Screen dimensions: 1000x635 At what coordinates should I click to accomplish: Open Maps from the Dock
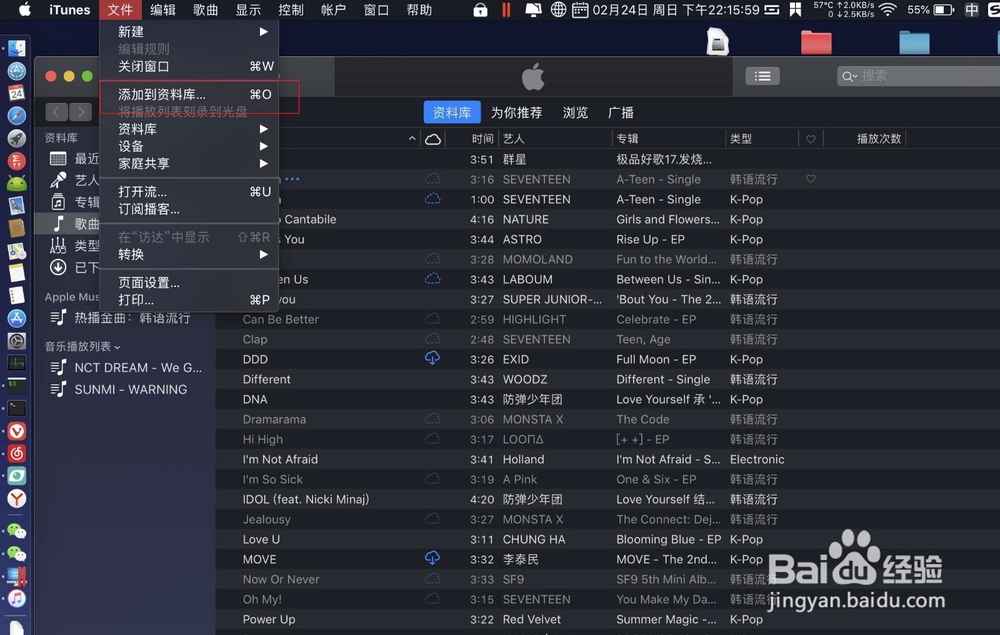[x=17, y=251]
